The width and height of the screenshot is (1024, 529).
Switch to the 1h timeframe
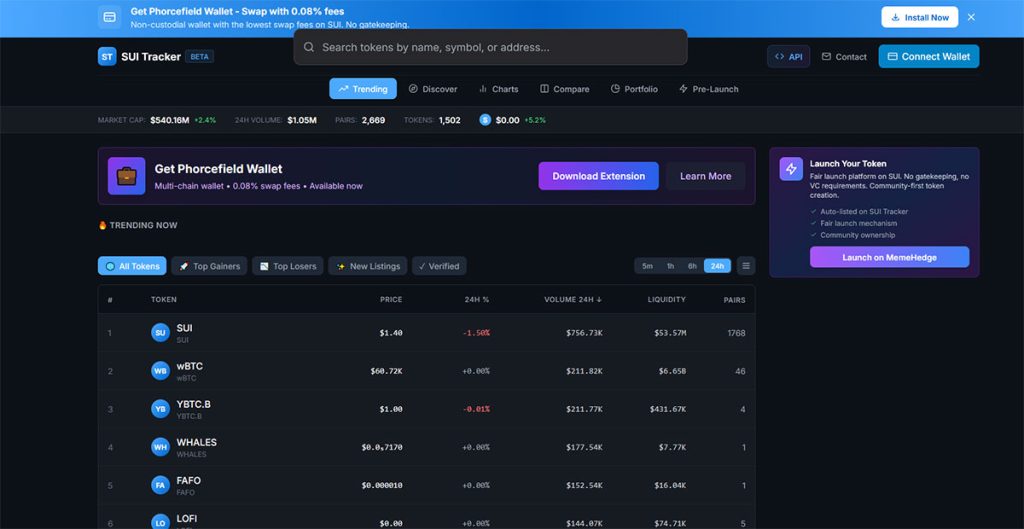click(x=670, y=266)
